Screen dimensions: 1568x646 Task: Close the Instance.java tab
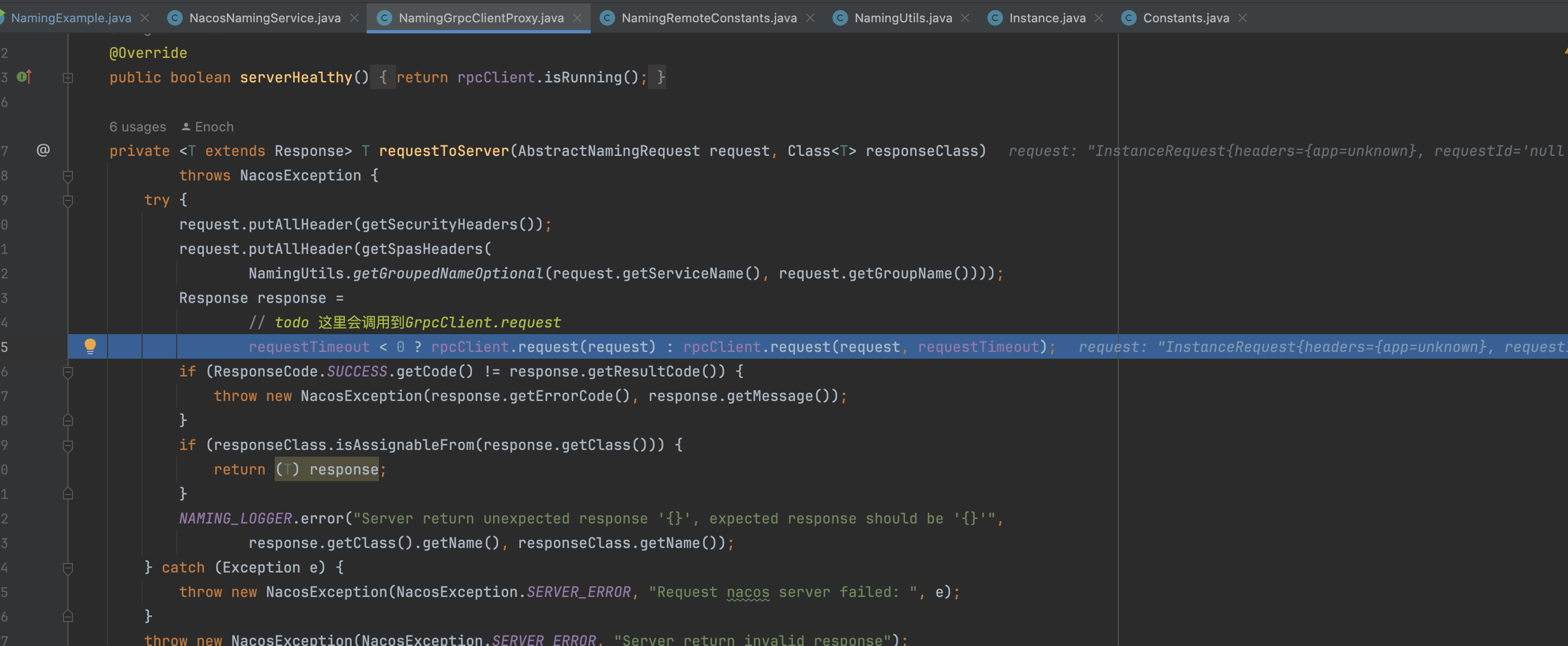click(1099, 18)
